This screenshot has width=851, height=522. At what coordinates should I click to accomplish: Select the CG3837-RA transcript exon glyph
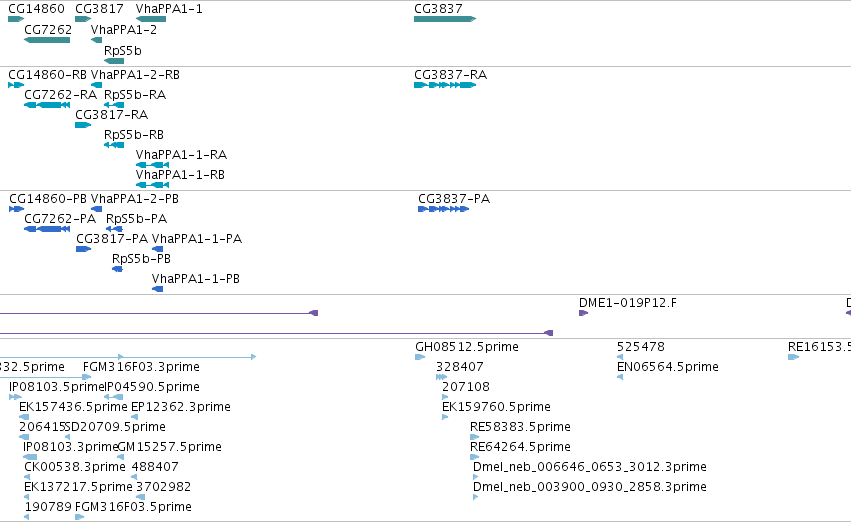tap(445, 85)
